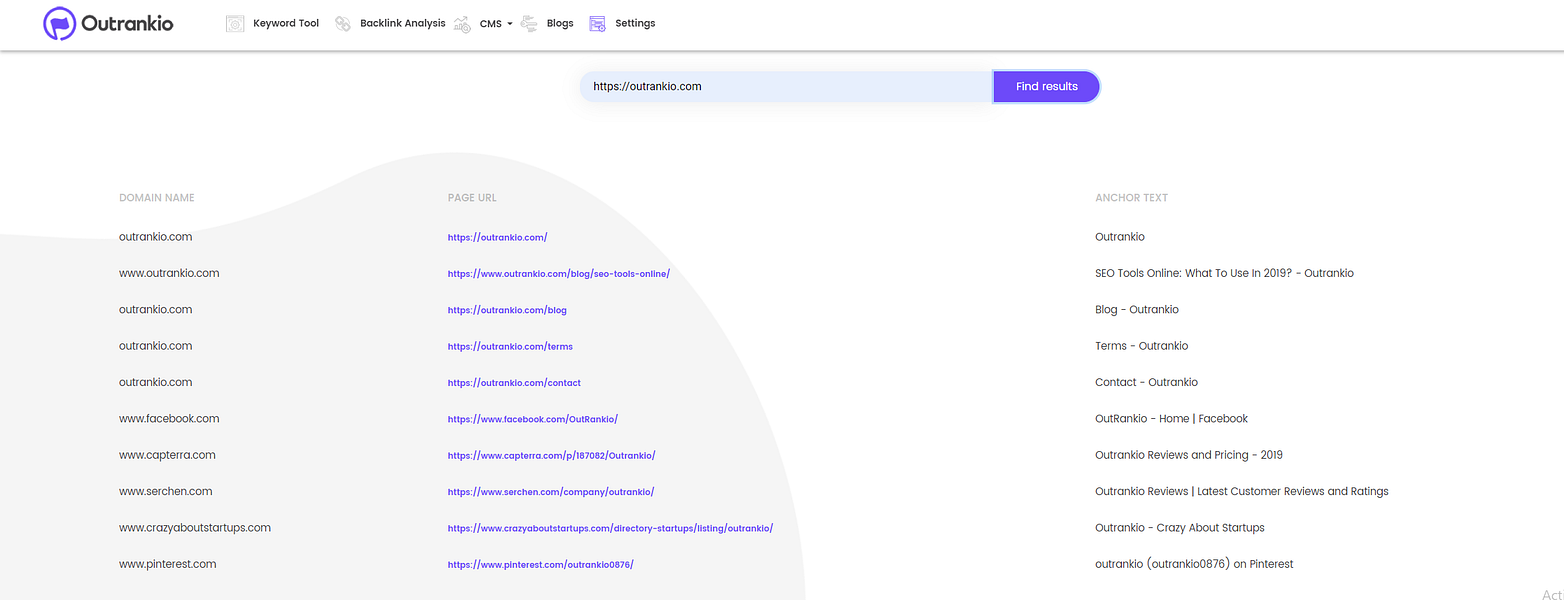Open the outrankio.com/terms link
The height and width of the screenshot is (600, 1564).
[x=510, y=347]
